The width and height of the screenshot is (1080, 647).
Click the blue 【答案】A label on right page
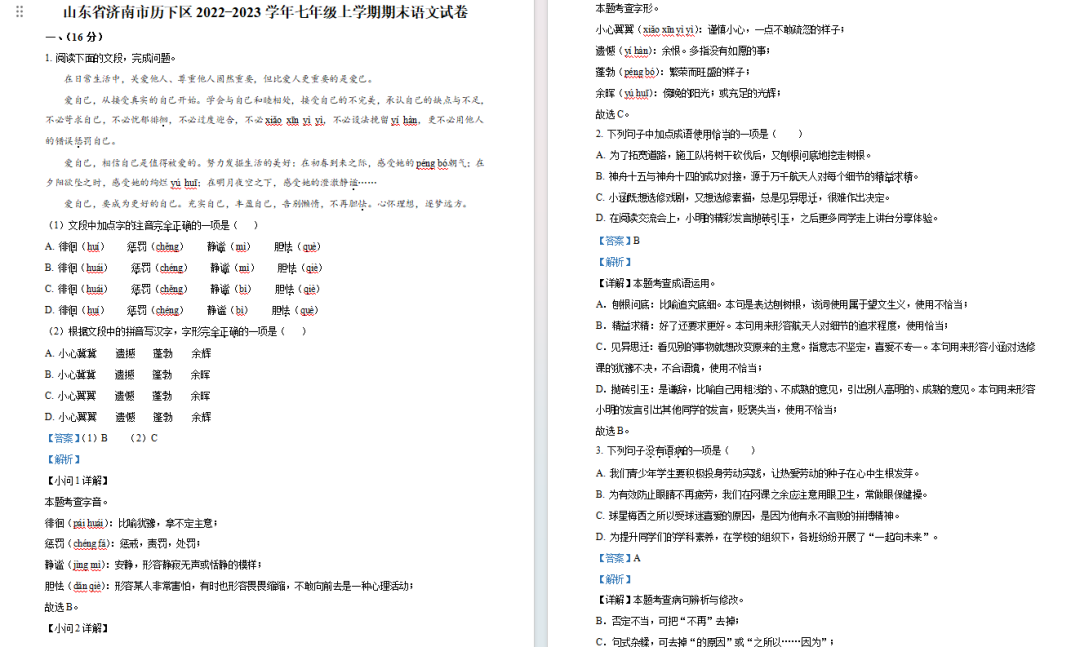(617, 558)
